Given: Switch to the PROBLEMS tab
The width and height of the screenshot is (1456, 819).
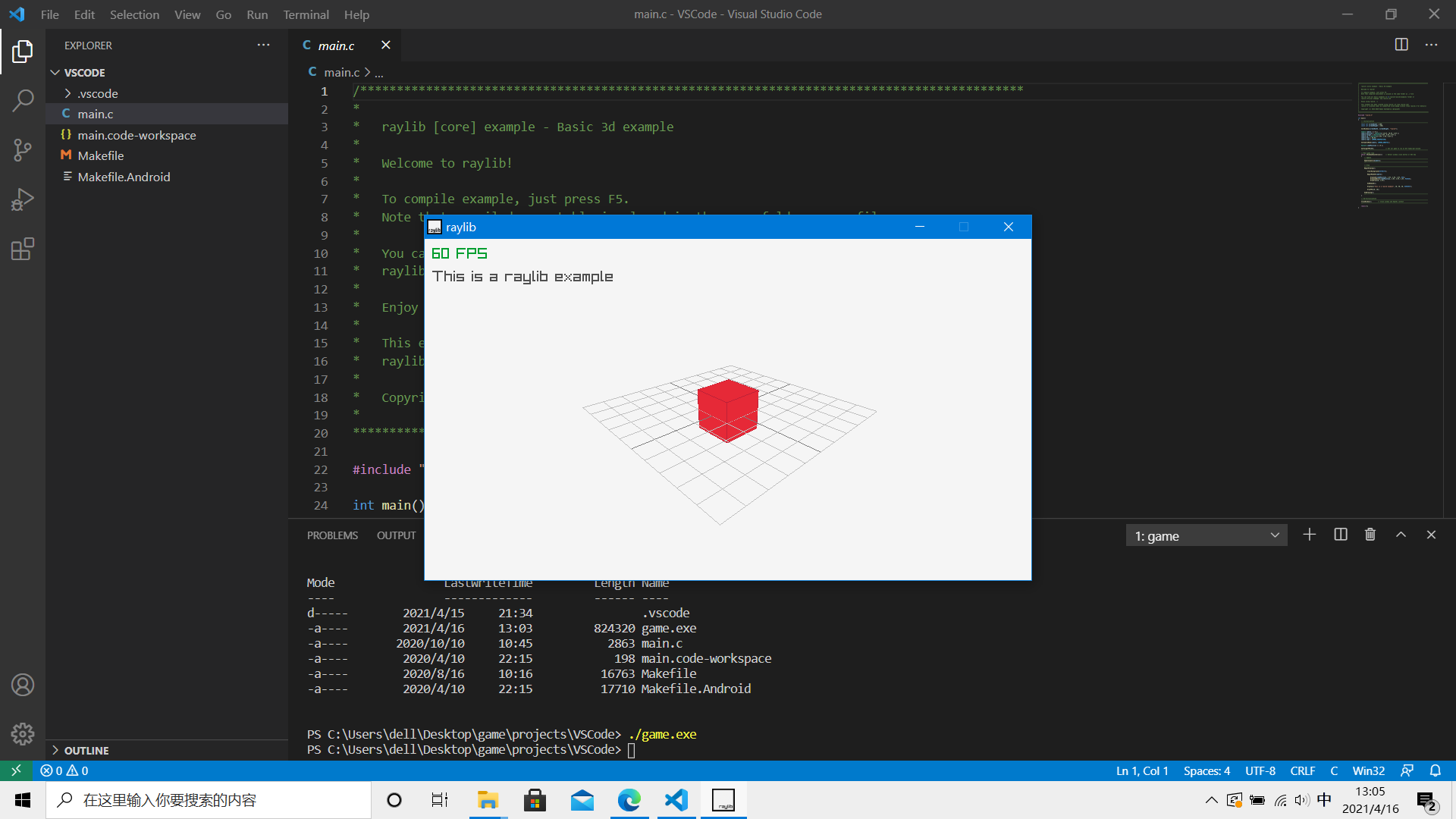Looking at the screenshot, I should 332,535.
